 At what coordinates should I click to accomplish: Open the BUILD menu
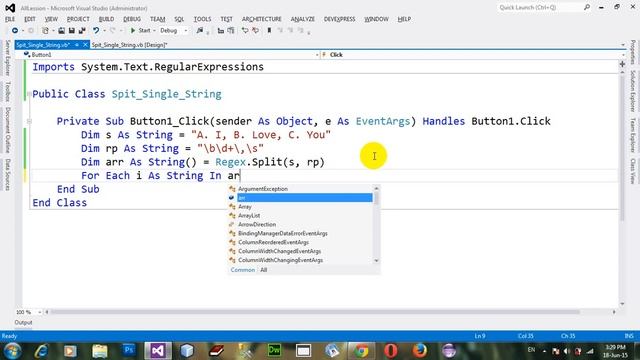coord(107,19)
